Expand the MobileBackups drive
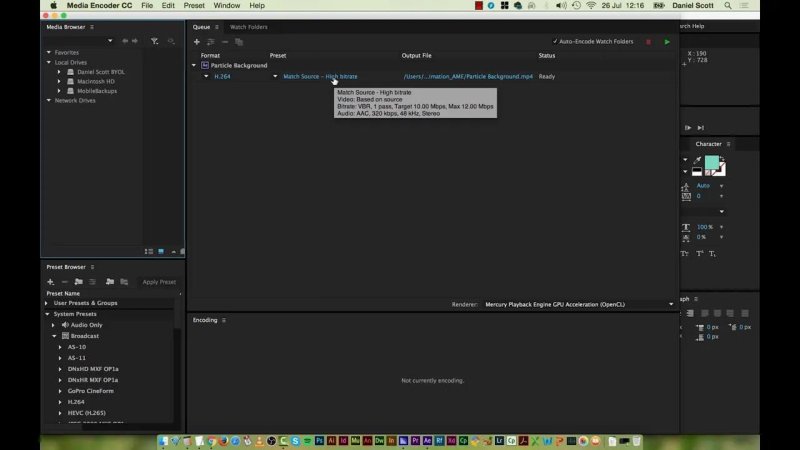The height and width of the screenshot is (450, 800). pos(59,91)
